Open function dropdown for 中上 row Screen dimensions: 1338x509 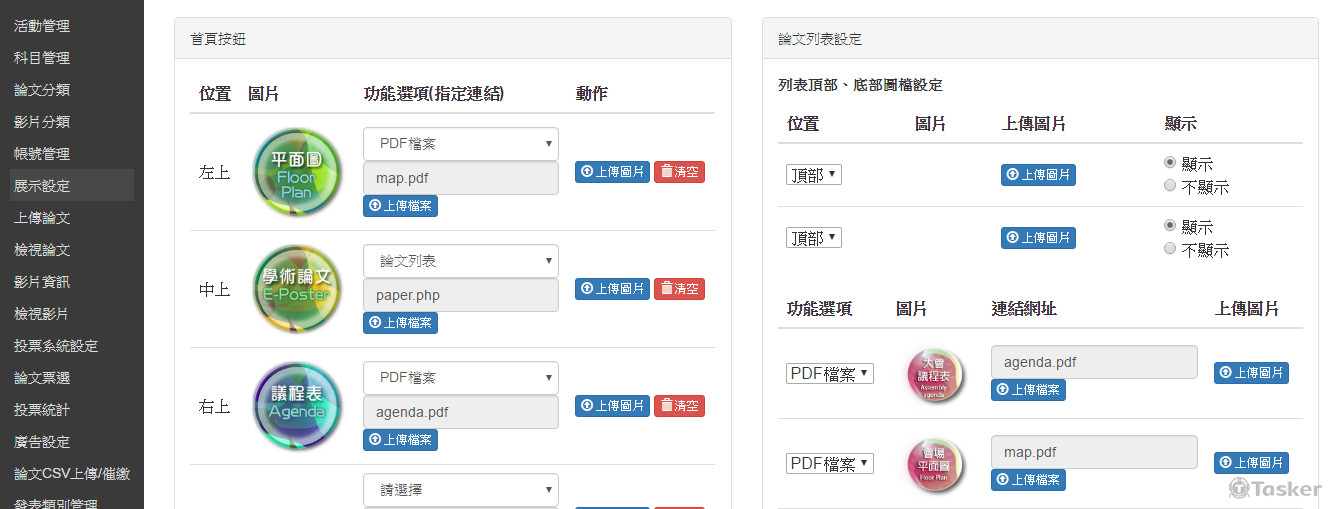tap(461, 261)
